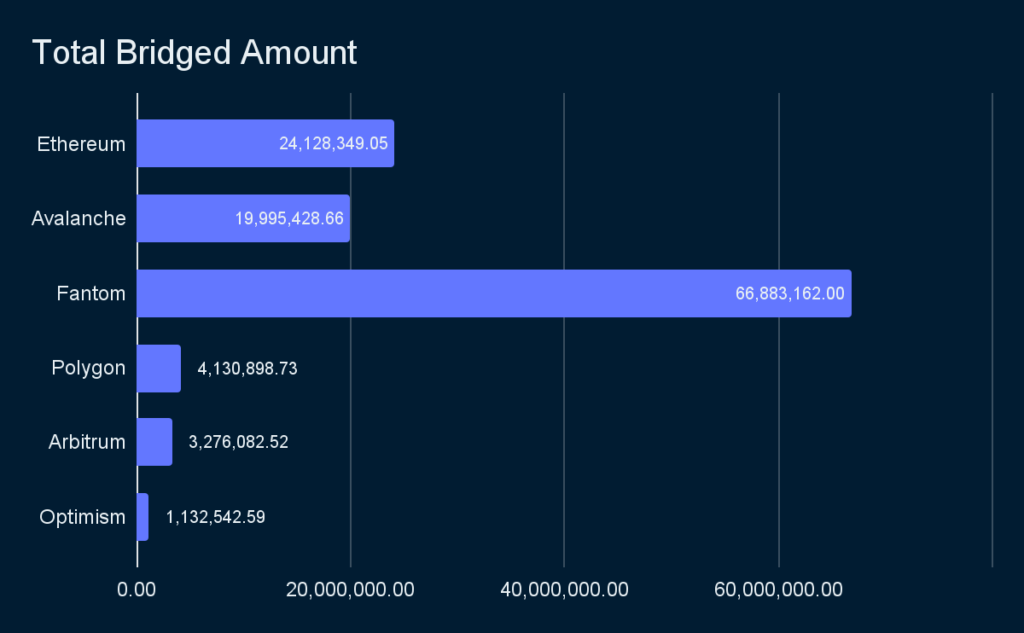Image resolution: width=1024 pixels, height=633 pixels.
Task: Click the Fantom category label
Action: (91, 293)
